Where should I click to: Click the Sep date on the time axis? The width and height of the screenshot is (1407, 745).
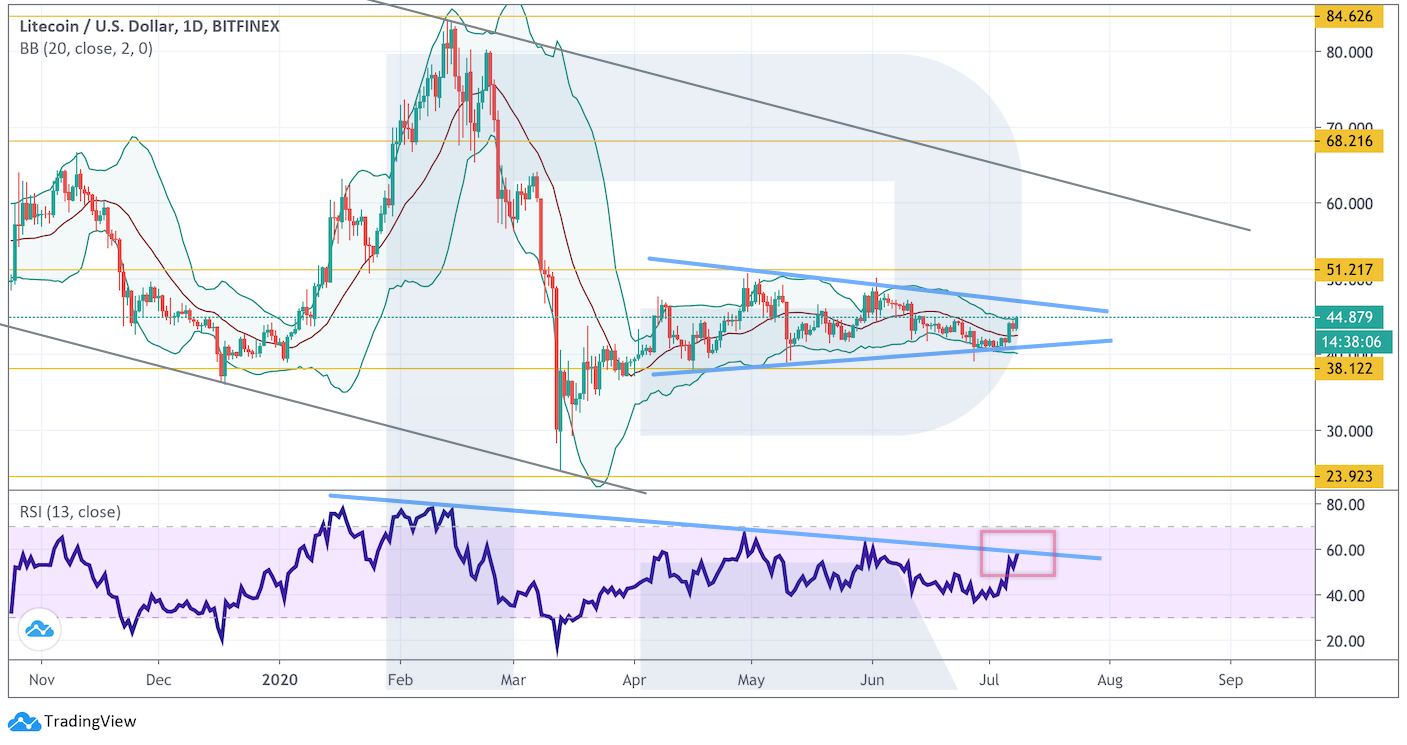click(x=1231, y=680)
